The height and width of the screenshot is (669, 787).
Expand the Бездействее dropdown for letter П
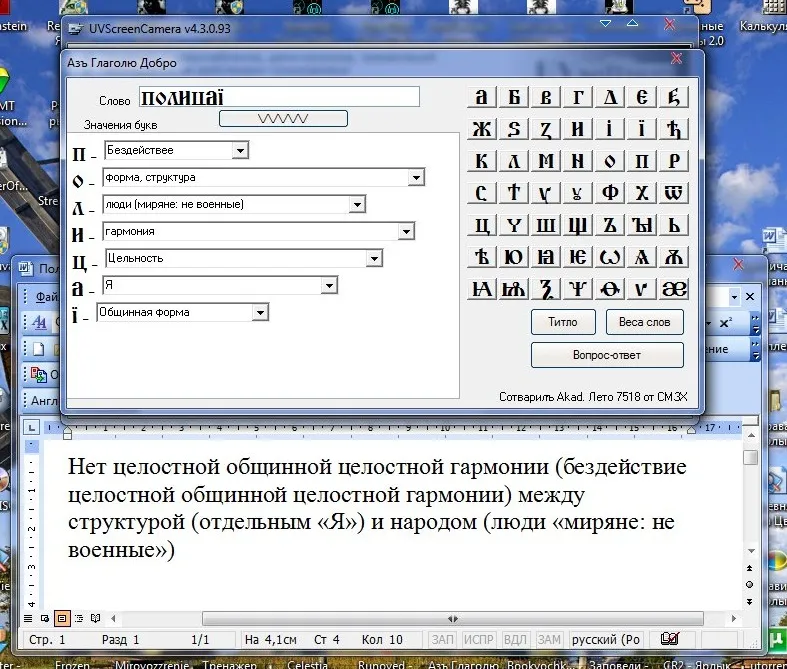point(240,150)
